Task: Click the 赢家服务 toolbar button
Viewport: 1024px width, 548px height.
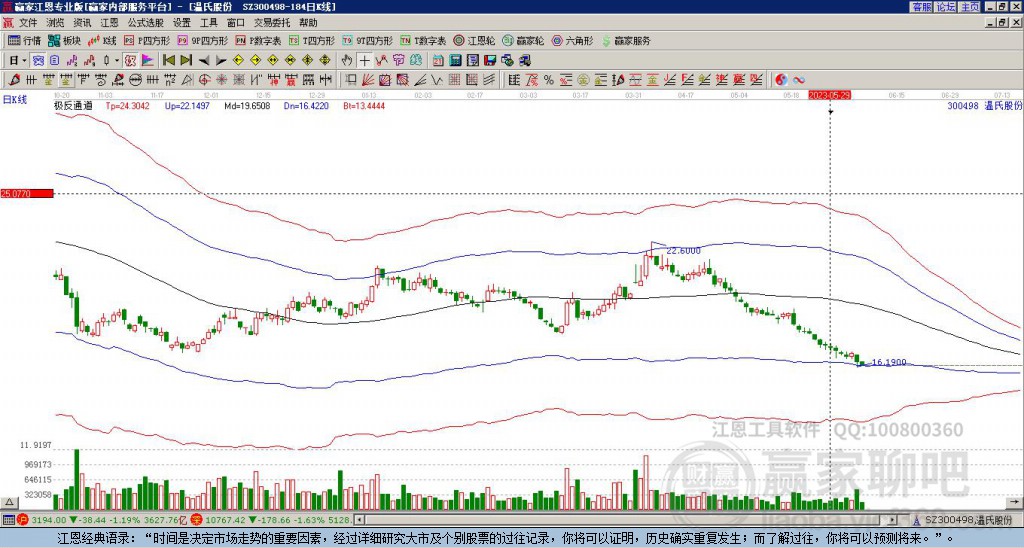Action: (x=626, y=40)
